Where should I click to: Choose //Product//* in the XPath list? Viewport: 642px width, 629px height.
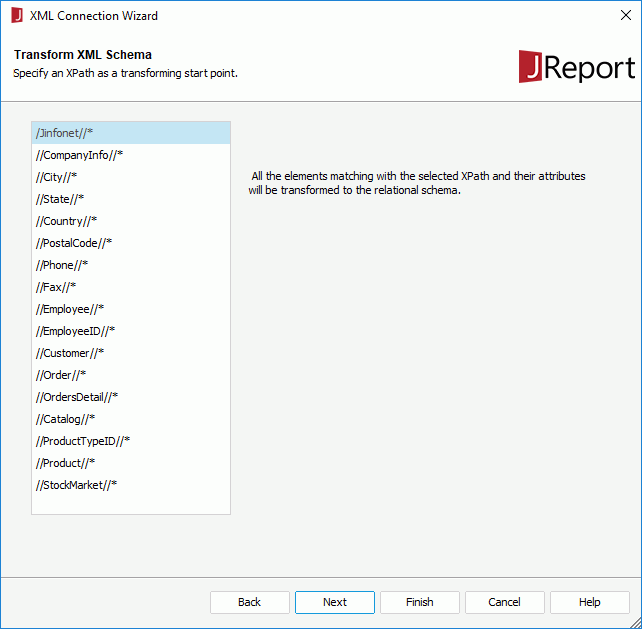131,463
